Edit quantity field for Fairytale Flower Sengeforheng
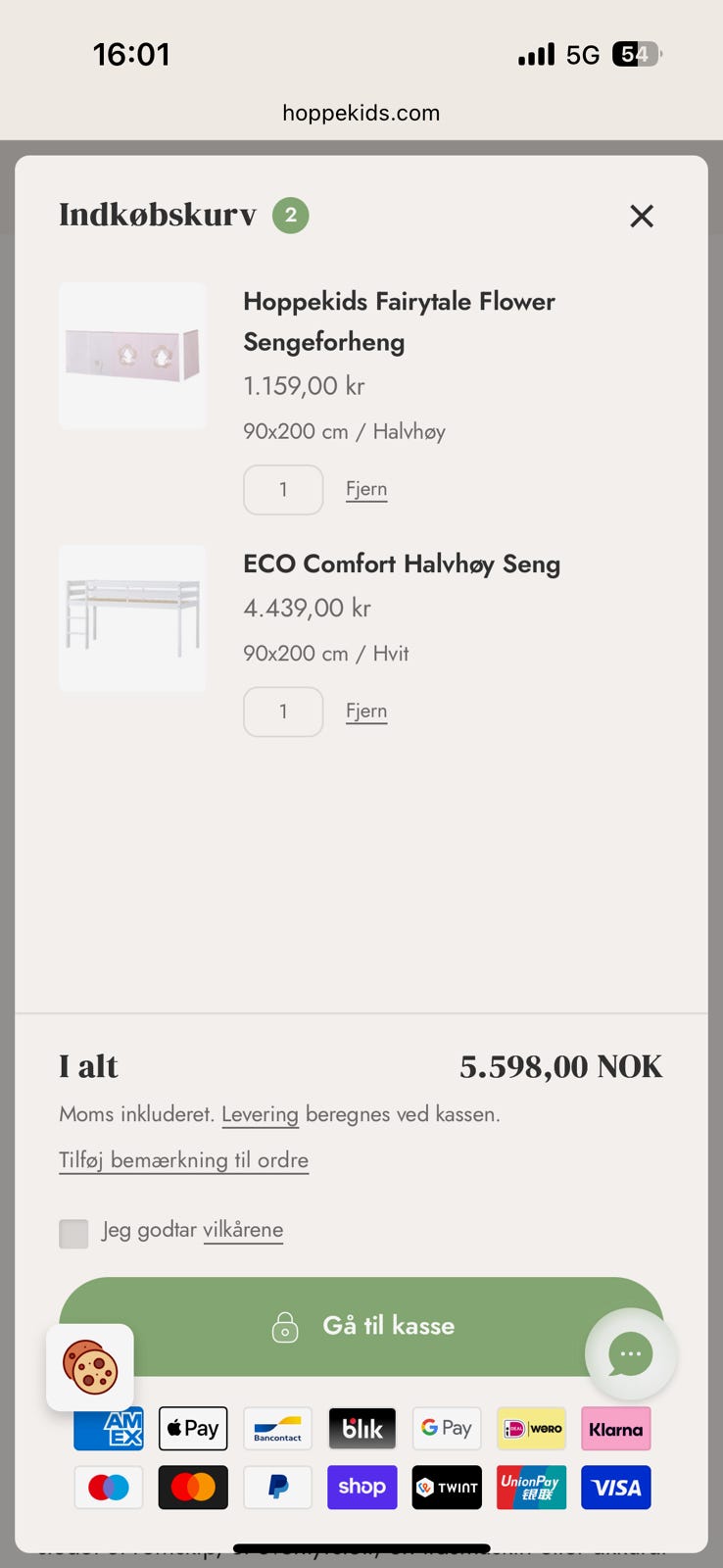 283,490
